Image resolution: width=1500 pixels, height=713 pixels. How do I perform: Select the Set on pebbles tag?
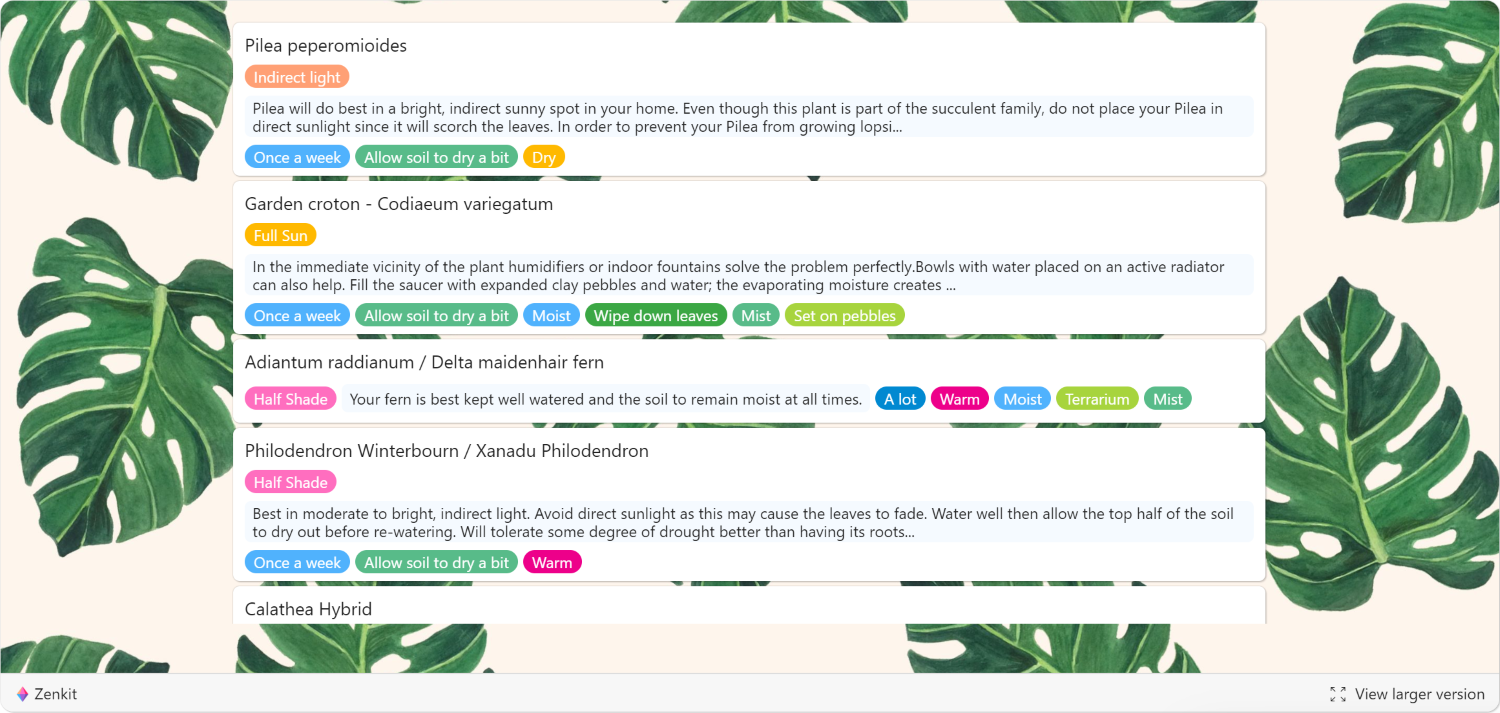tap(845, 316)
